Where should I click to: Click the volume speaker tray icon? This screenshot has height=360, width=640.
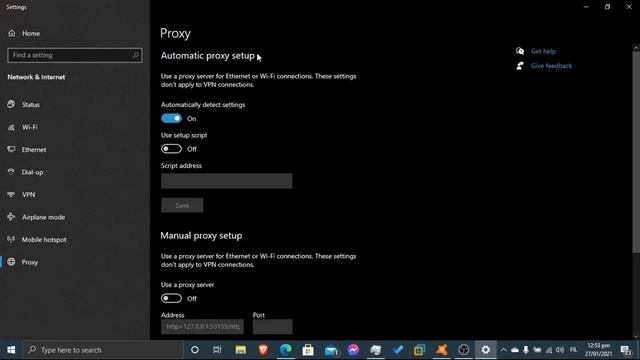coord(560,350)
